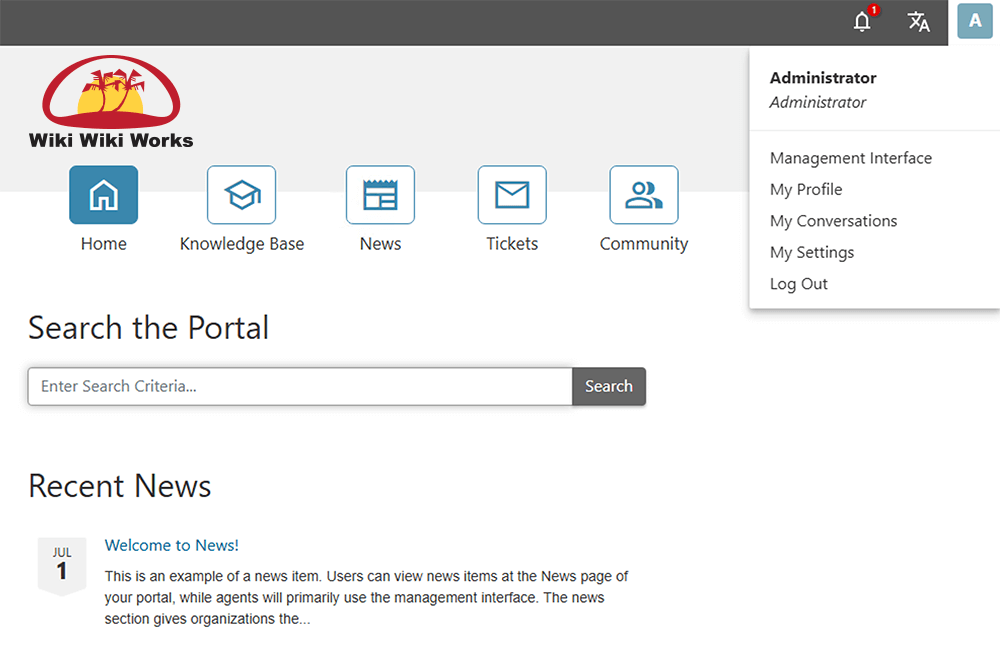
Task: Select Management Interface from user menu
Action: 850,158
